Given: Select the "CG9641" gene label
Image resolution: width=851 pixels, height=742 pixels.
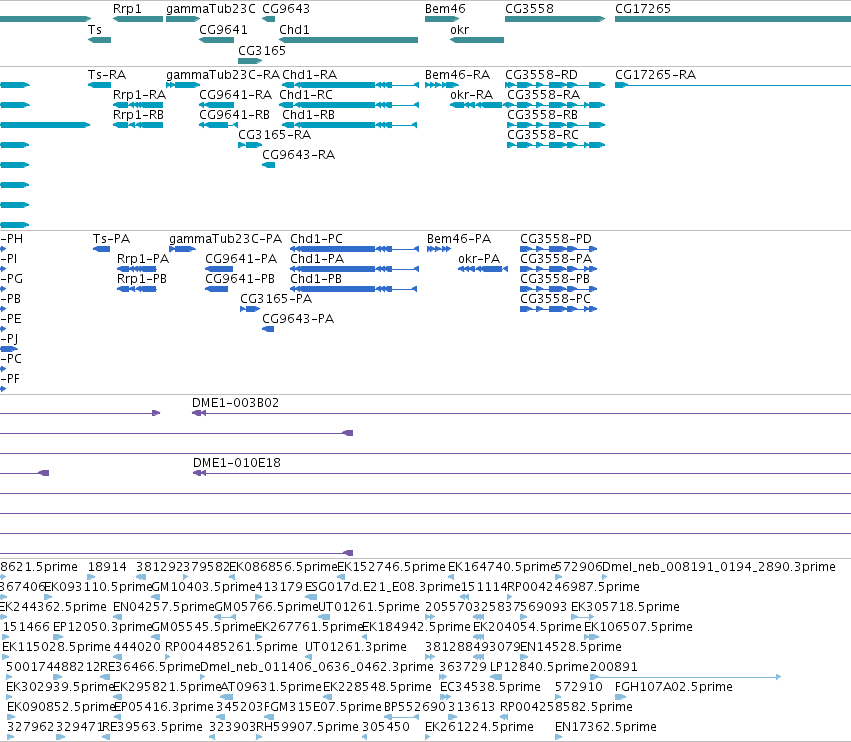Looking at the screenshot, I should pos(223,29).
